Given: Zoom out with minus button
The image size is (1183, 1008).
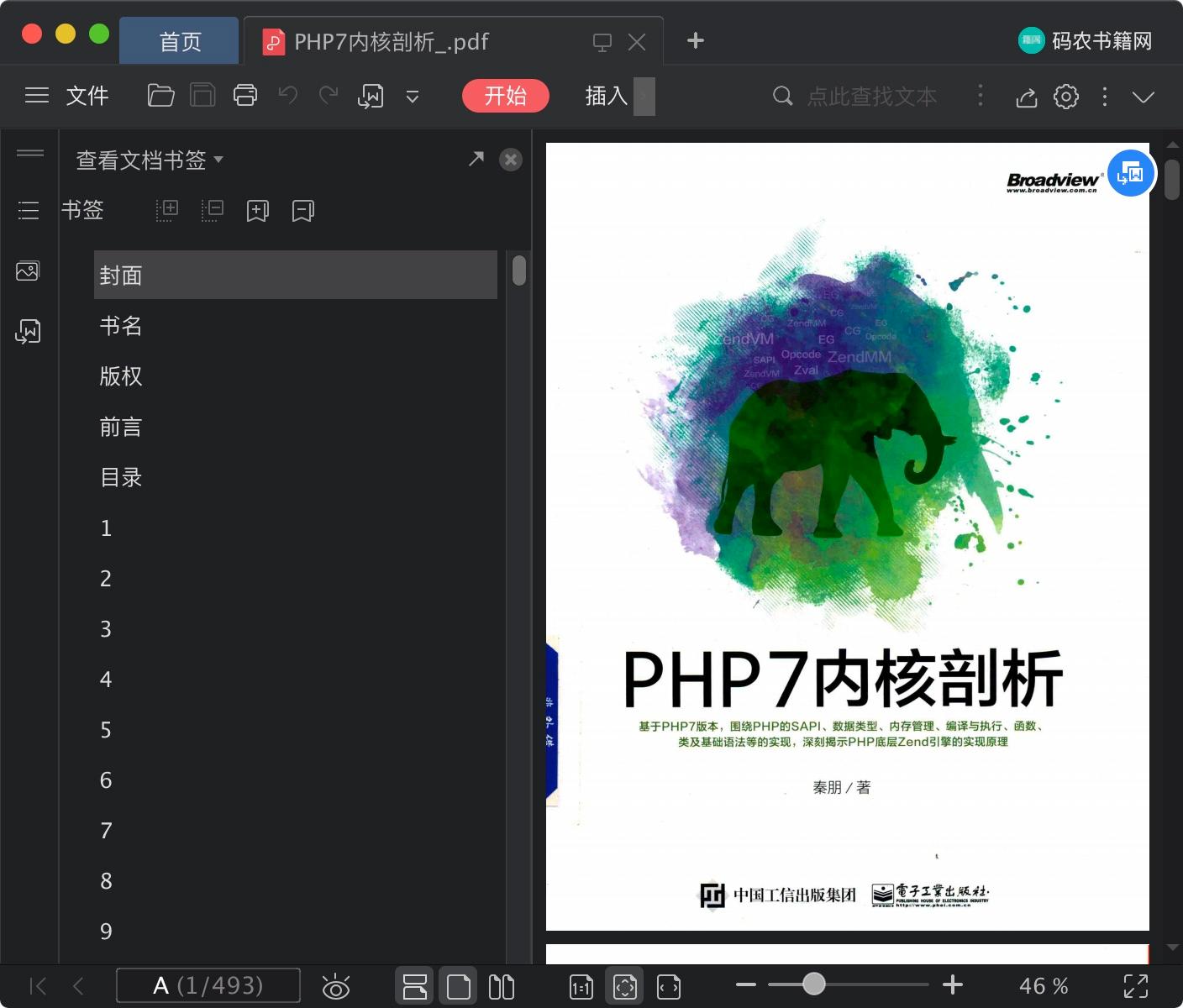Looking at the screenshot, I should [x=746, y=984].
